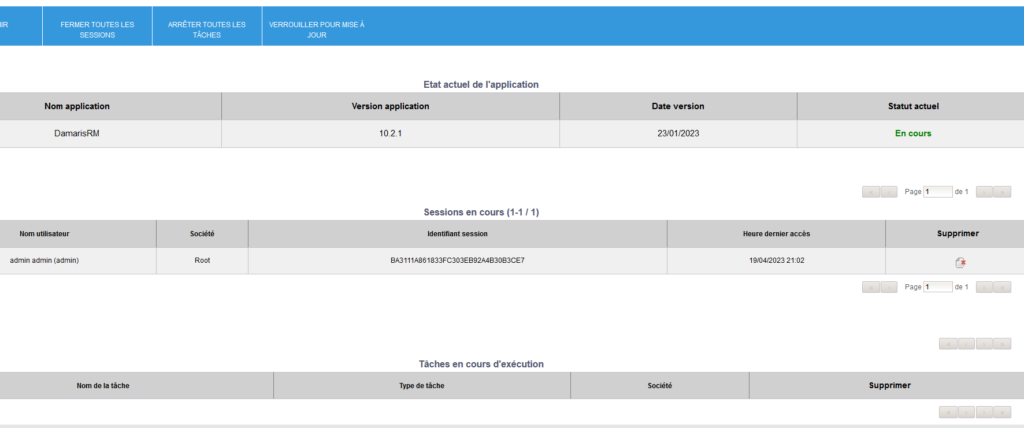
Task: Click first-page arrow above the Sessions en cours title
Action: pos(870,191)
